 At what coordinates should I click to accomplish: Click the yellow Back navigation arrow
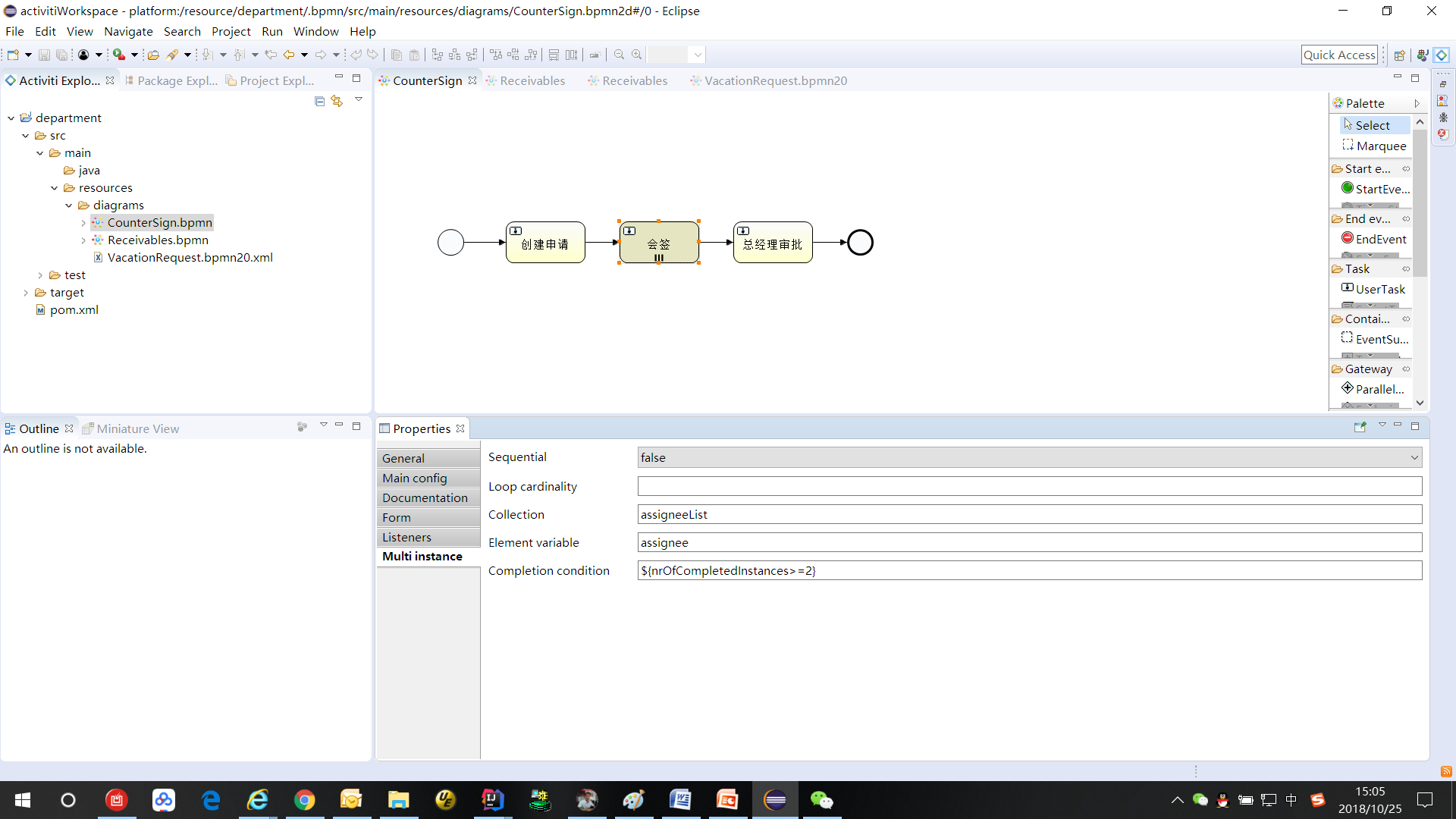(289, 55)
